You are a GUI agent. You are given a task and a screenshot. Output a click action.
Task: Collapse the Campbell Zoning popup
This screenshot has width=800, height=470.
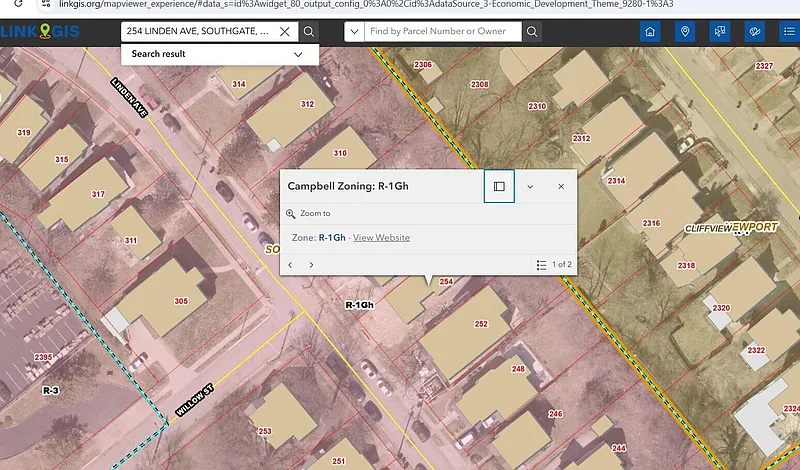[530, 186]
